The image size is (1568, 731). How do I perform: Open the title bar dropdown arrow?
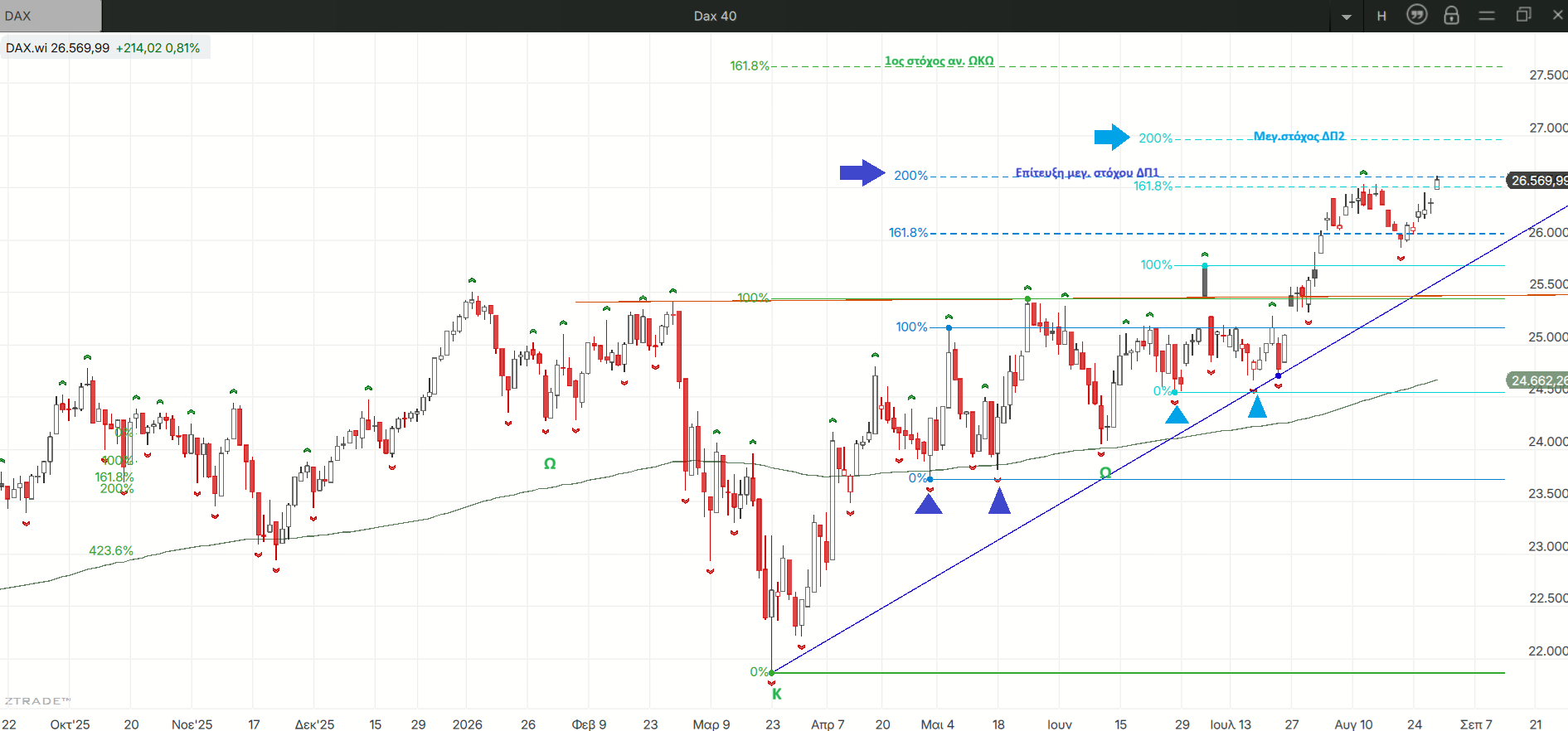tap(1347, 17)
